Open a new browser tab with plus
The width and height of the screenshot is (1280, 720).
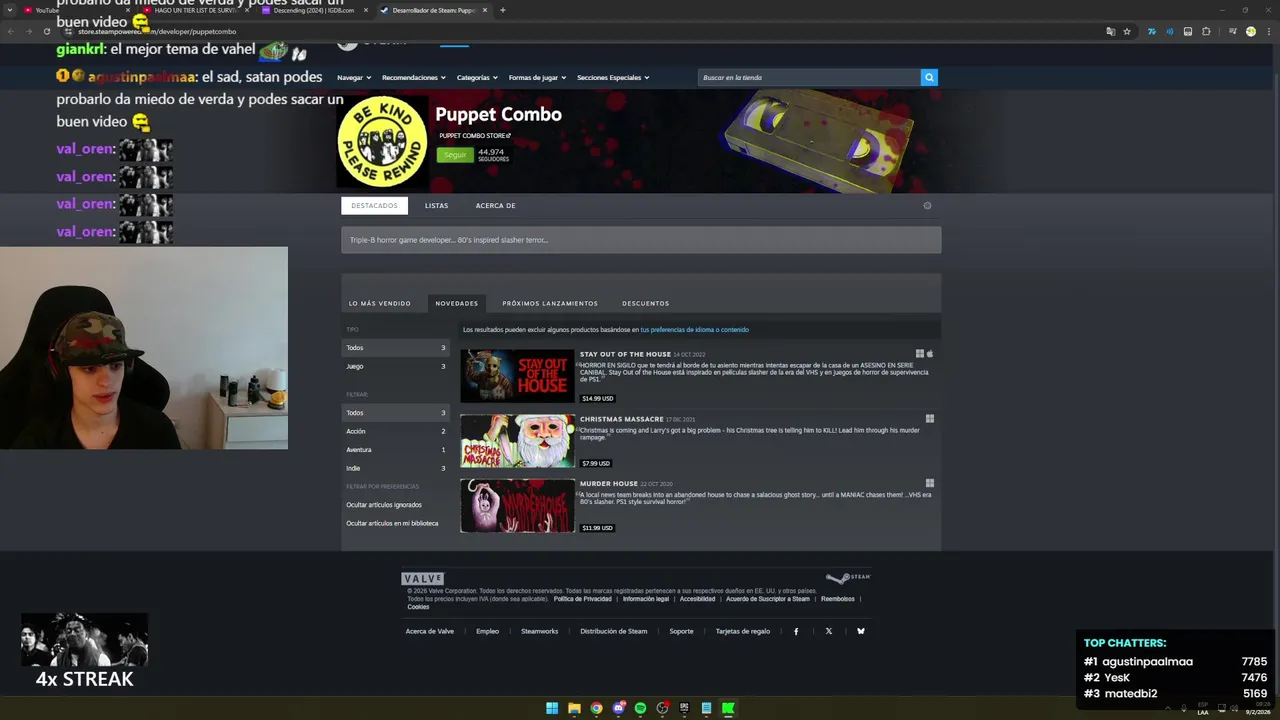click(502, 10)
